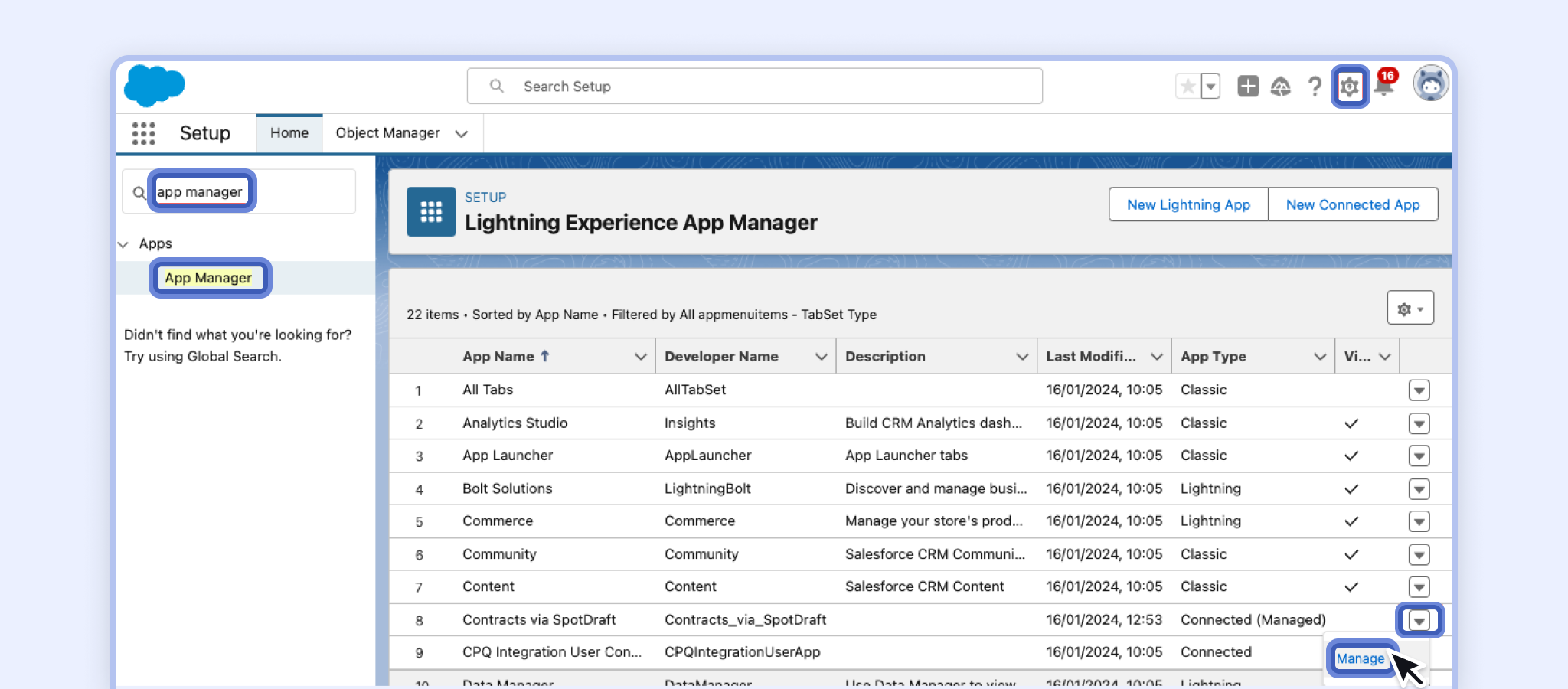Click the App Manager grid header icon
Screen dimensions: 1568x689
pos(431,211)
